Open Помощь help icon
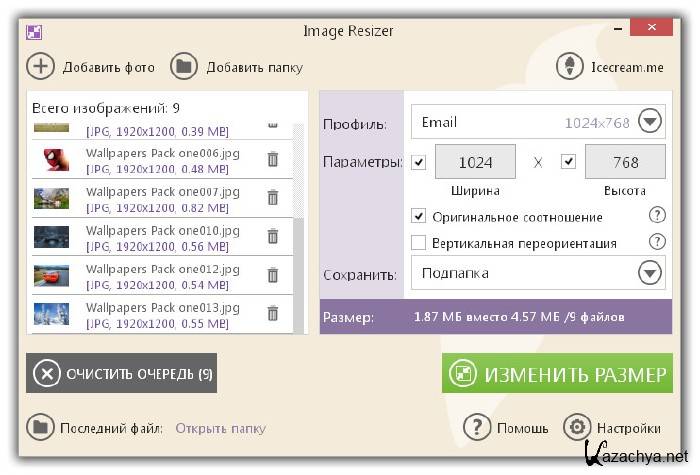 point(479,428)
